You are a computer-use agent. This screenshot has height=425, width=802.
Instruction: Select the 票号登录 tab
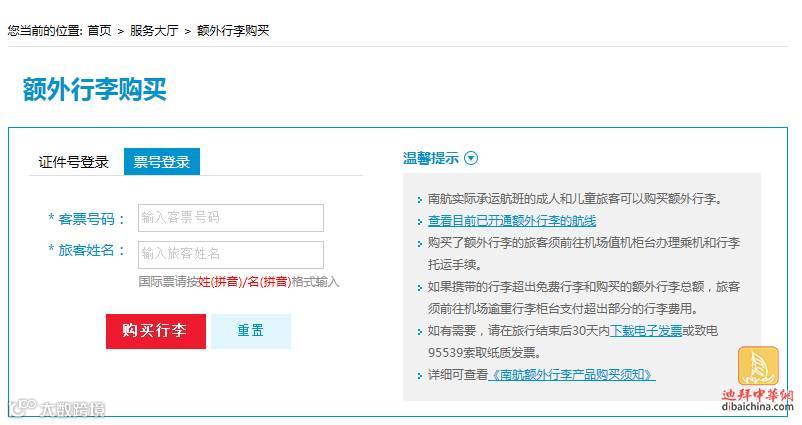pyautogui.click(x=162, y=162)
